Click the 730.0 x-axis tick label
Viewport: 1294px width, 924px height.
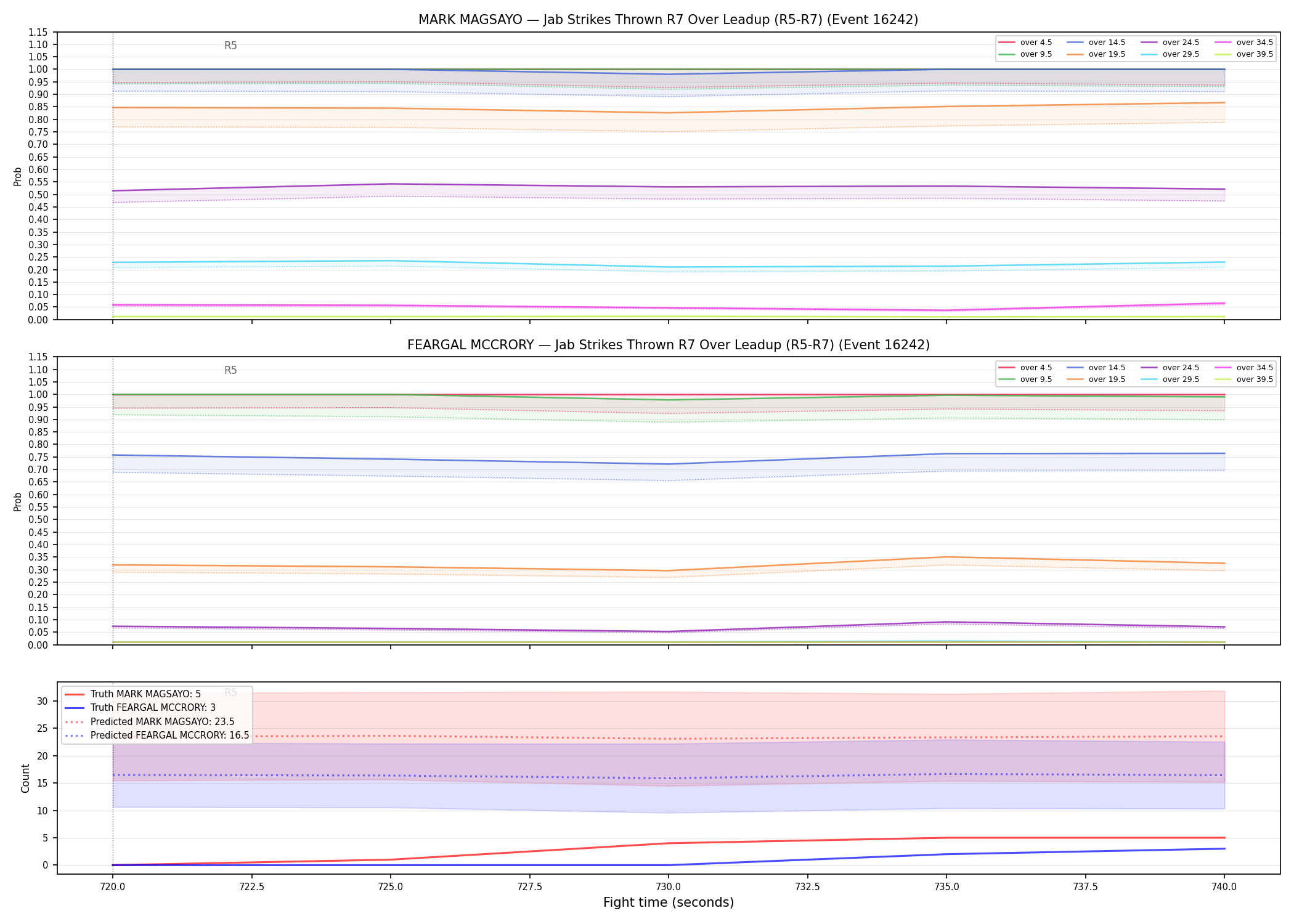[x=668, y=887]
